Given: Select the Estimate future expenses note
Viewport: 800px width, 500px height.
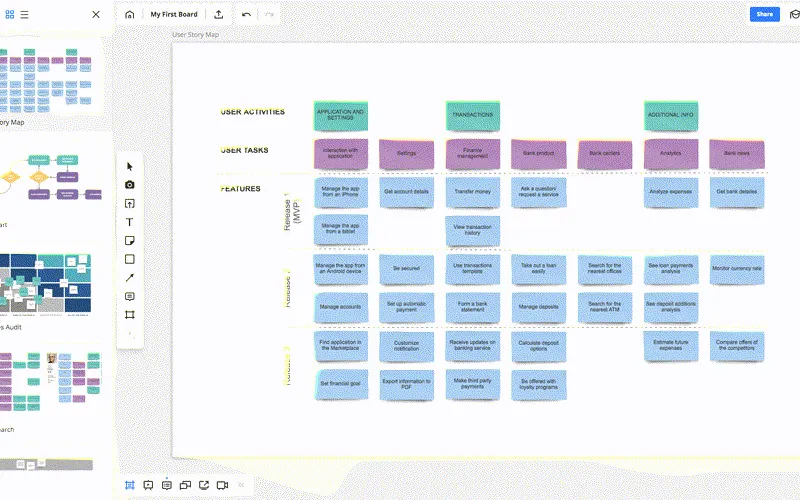Looking at the screenshot, I should [671, 346].
